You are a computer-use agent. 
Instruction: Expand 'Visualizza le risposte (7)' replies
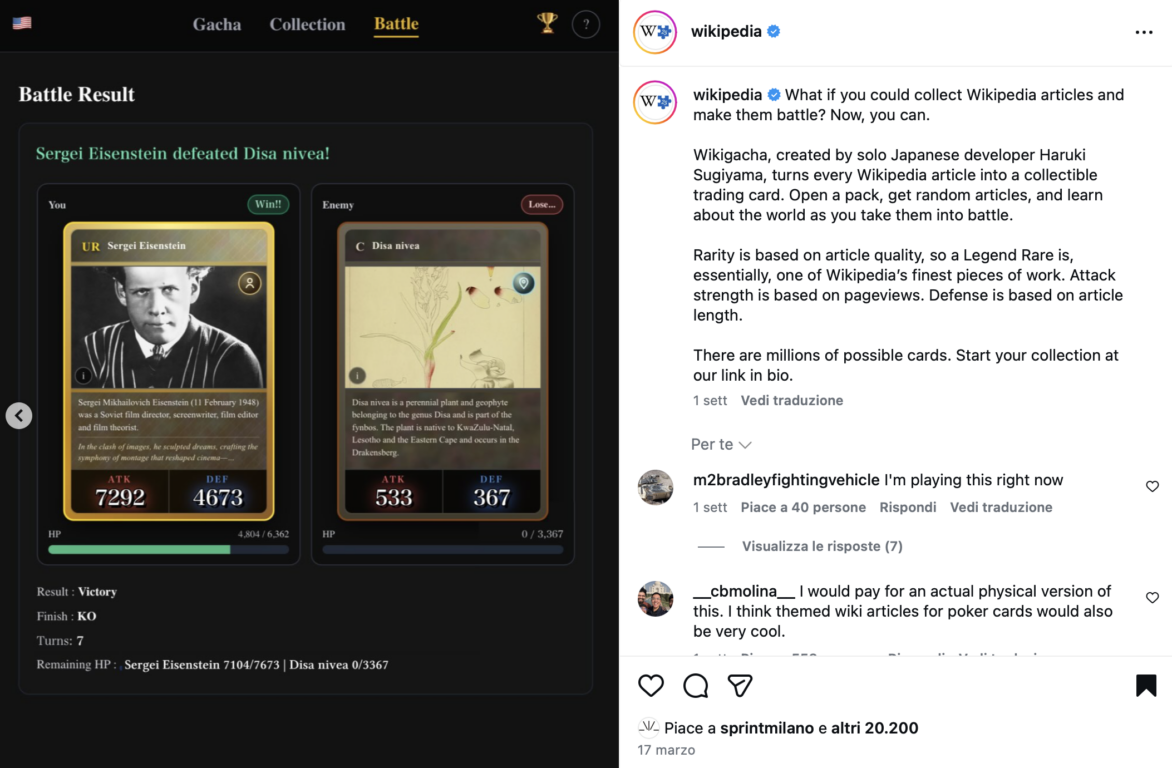click(822, 546)
